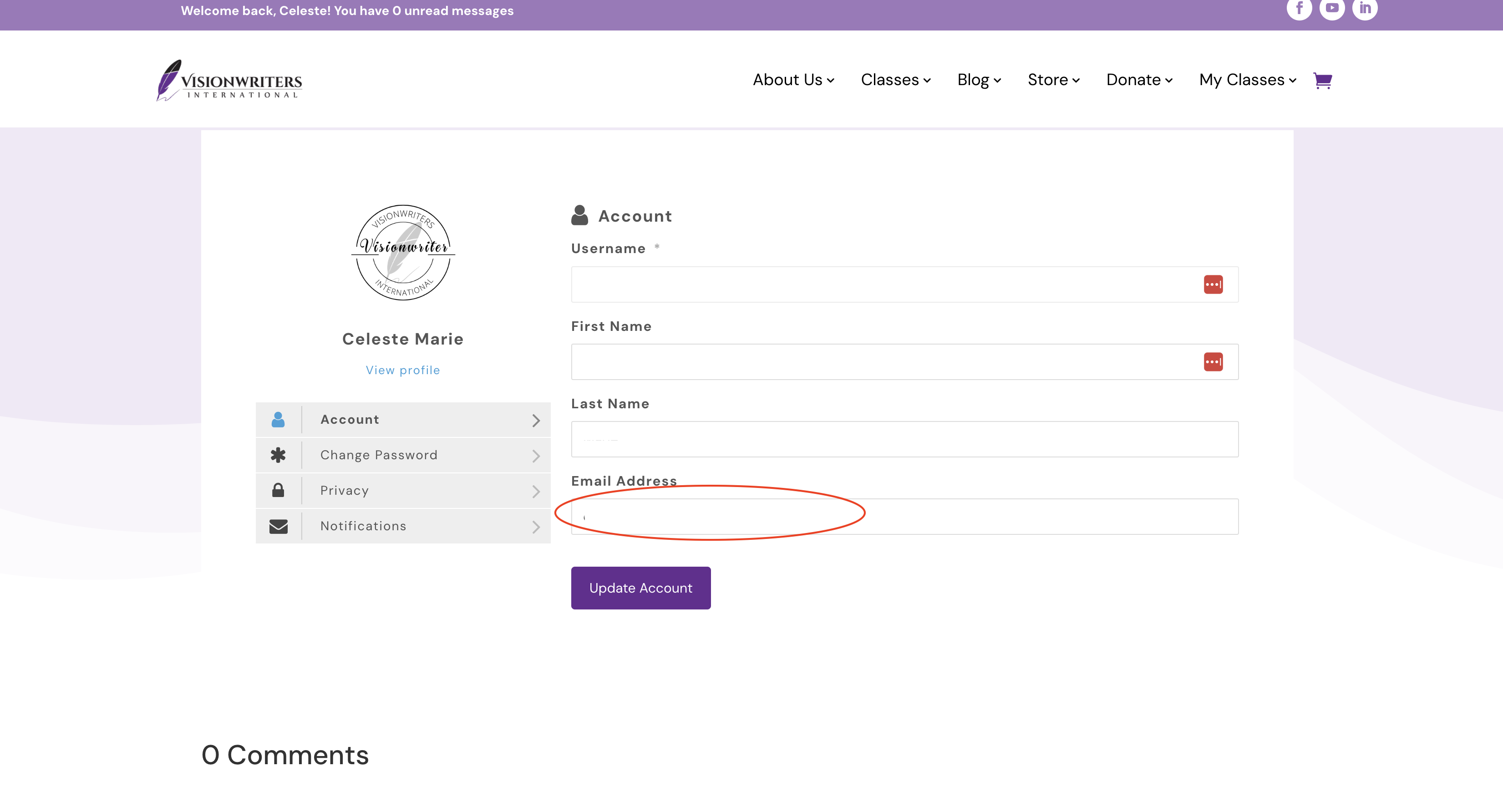The width and height of the screenshot is (1503, 812).
Task: Click the Email Address input field
Action: coord(904,516)
